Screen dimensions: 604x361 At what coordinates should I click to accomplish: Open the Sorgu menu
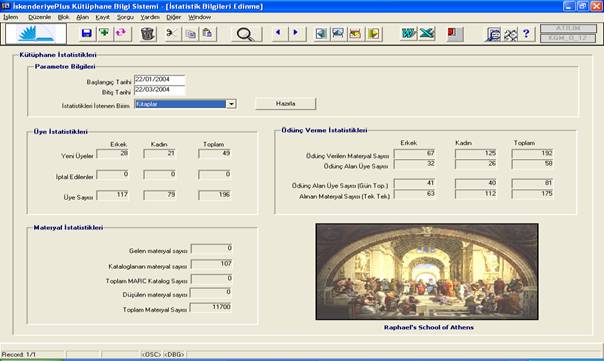click(x=125, y=17)
